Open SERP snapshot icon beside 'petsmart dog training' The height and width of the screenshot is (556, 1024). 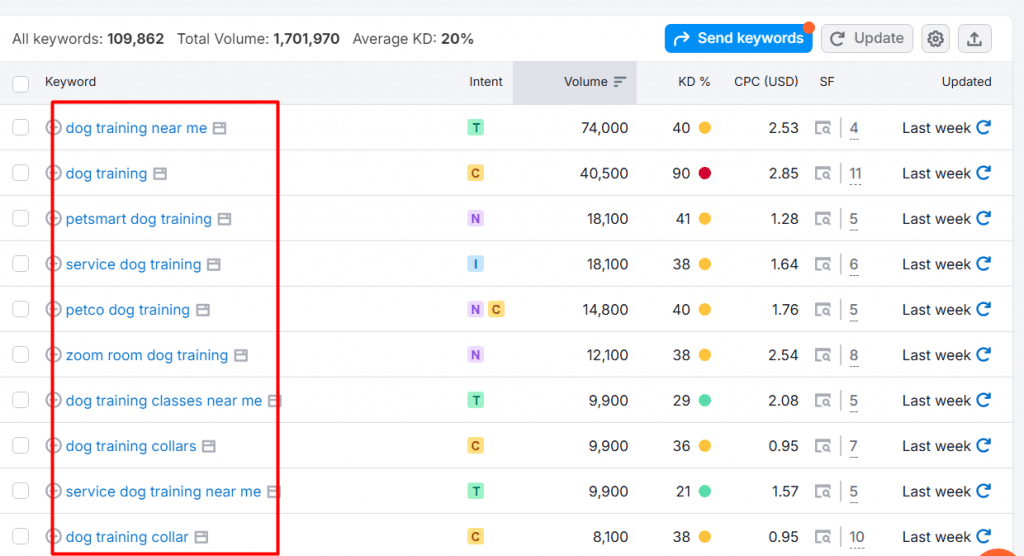pos(225,219)
